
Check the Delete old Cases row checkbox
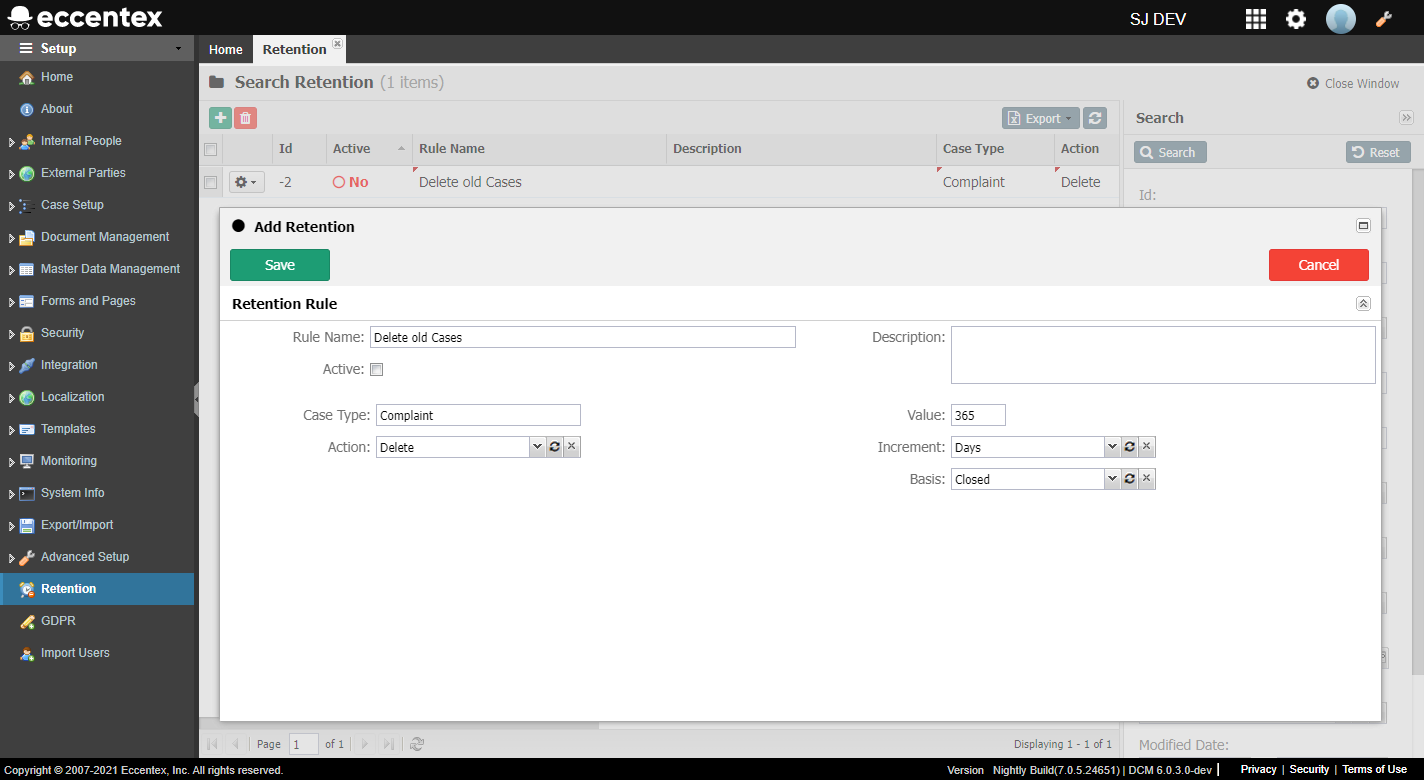pos(210,182)
